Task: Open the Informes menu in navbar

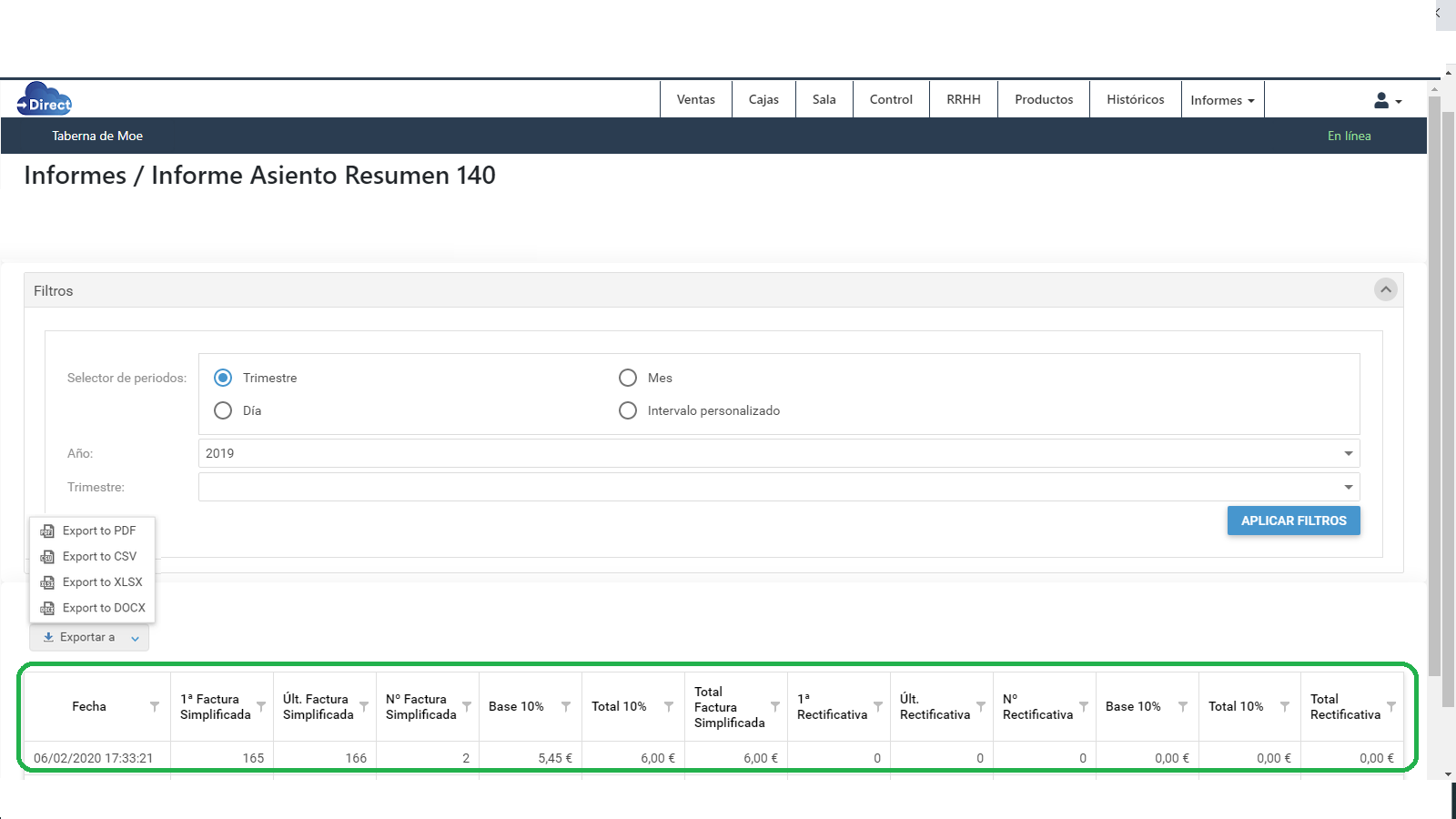Action: tap(1222, 100)
